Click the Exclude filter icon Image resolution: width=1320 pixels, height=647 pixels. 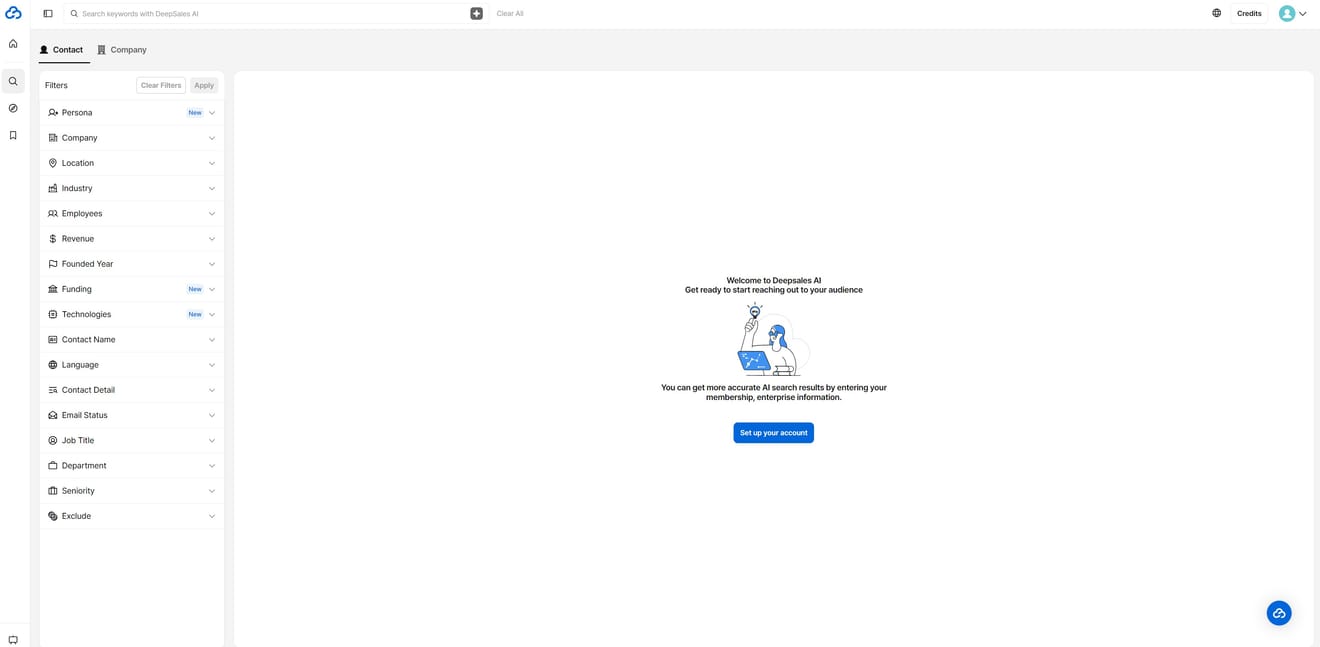[53, 516]
